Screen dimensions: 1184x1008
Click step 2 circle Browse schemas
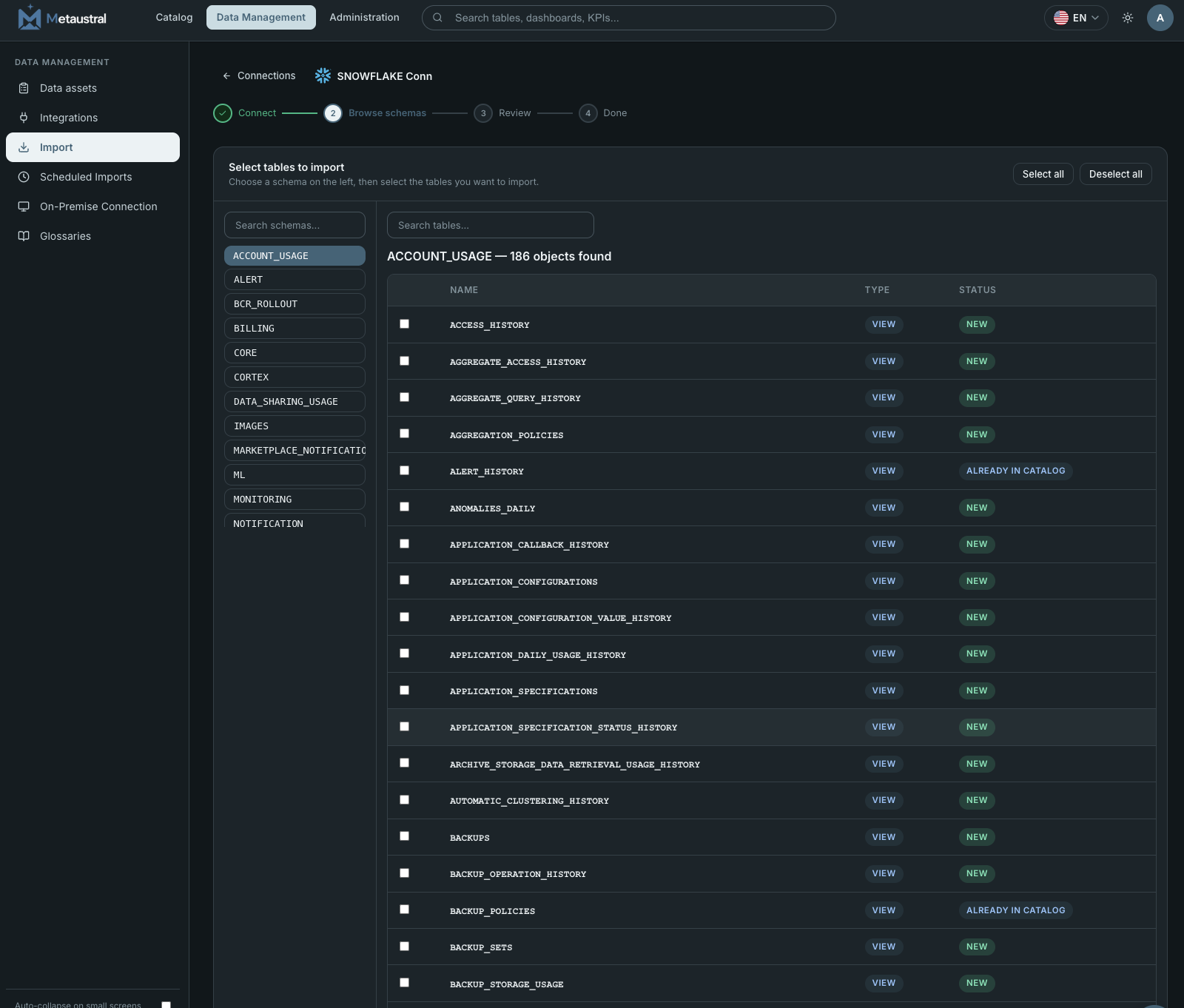coord(333,113)
